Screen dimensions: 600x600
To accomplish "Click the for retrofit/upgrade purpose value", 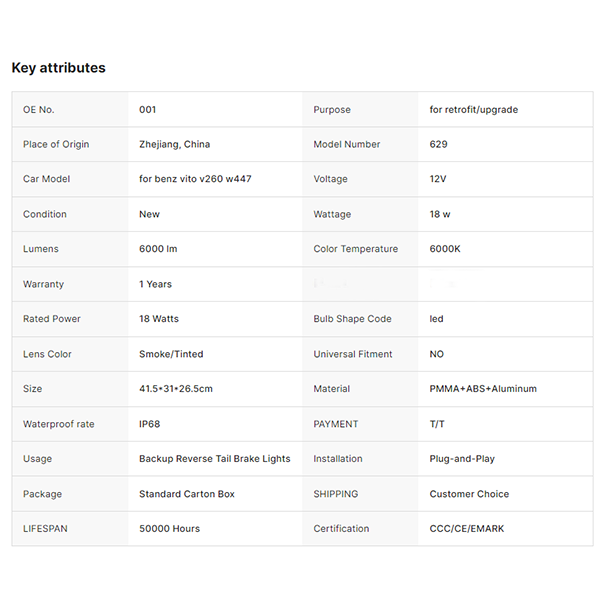I will tap(474, 110).
